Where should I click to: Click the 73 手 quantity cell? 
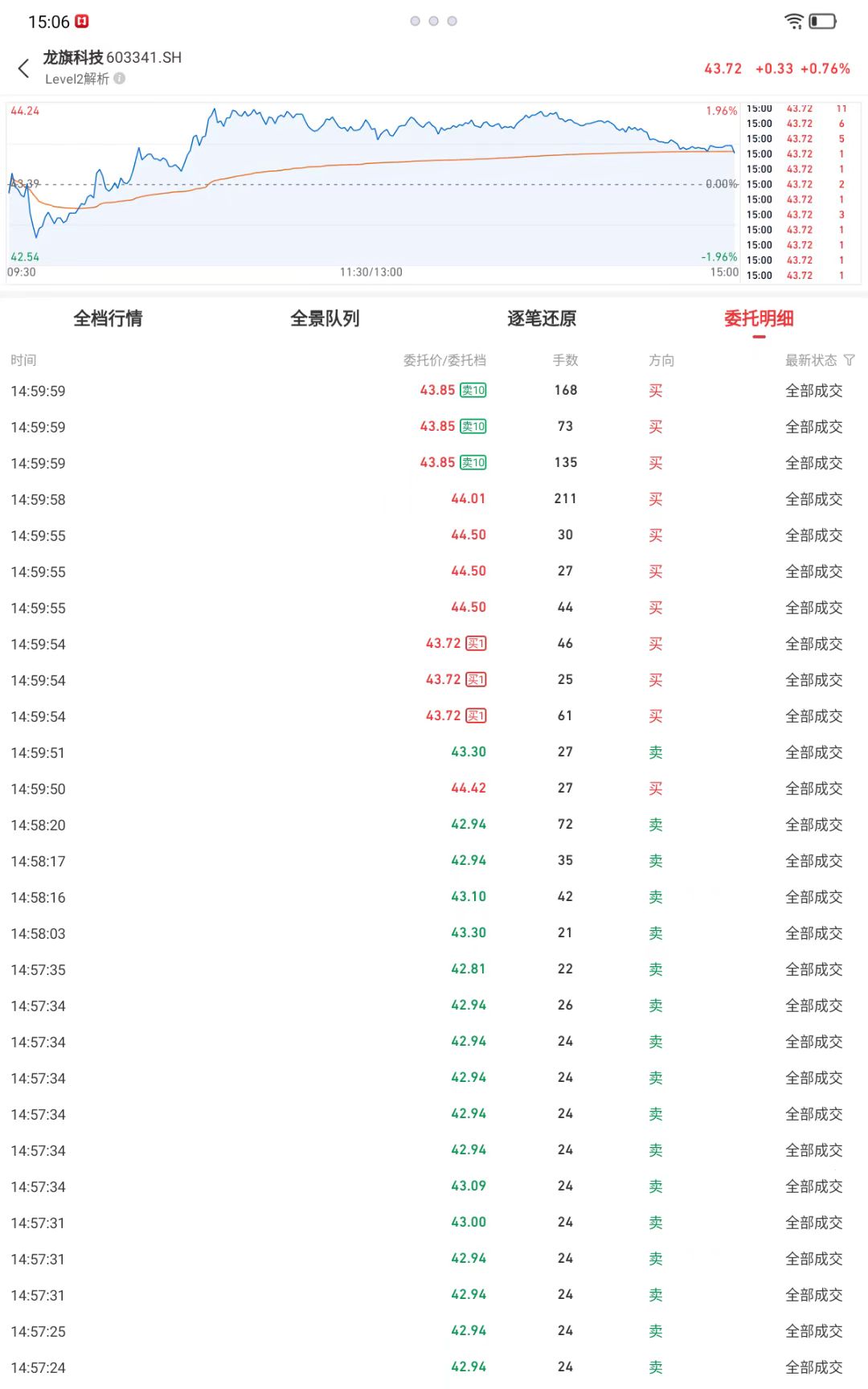(x=566, y=426)
